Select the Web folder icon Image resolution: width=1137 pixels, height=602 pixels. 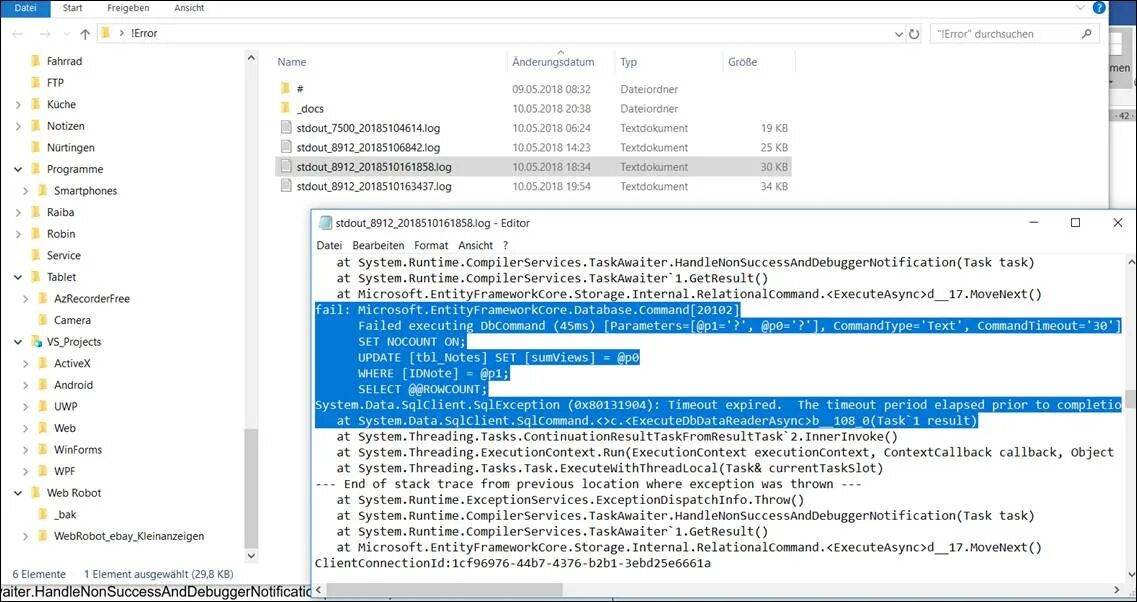[x=41, y=428]
